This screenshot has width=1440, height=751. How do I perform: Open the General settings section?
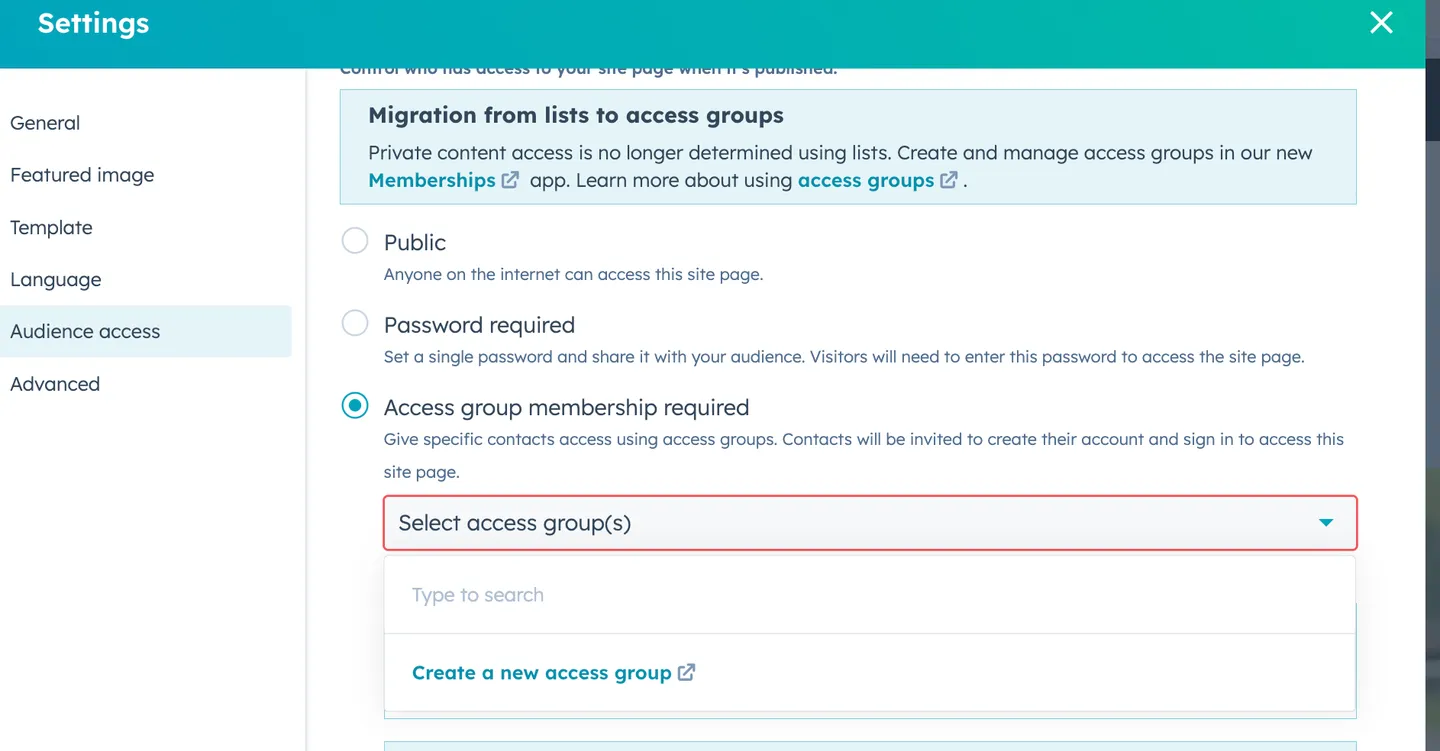[45, 123]
